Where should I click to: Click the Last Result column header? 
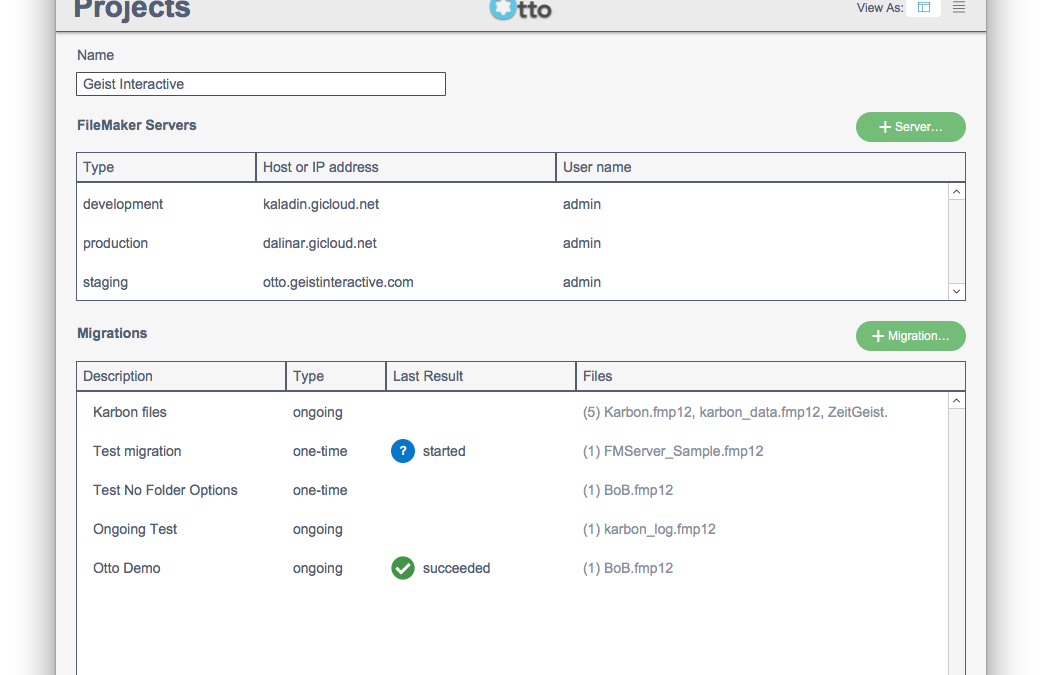[481, 376]
